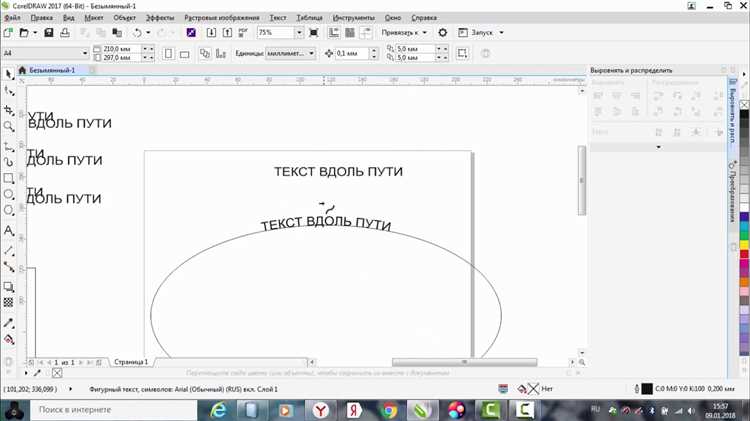Toggle Show grid button

(350, 33)
